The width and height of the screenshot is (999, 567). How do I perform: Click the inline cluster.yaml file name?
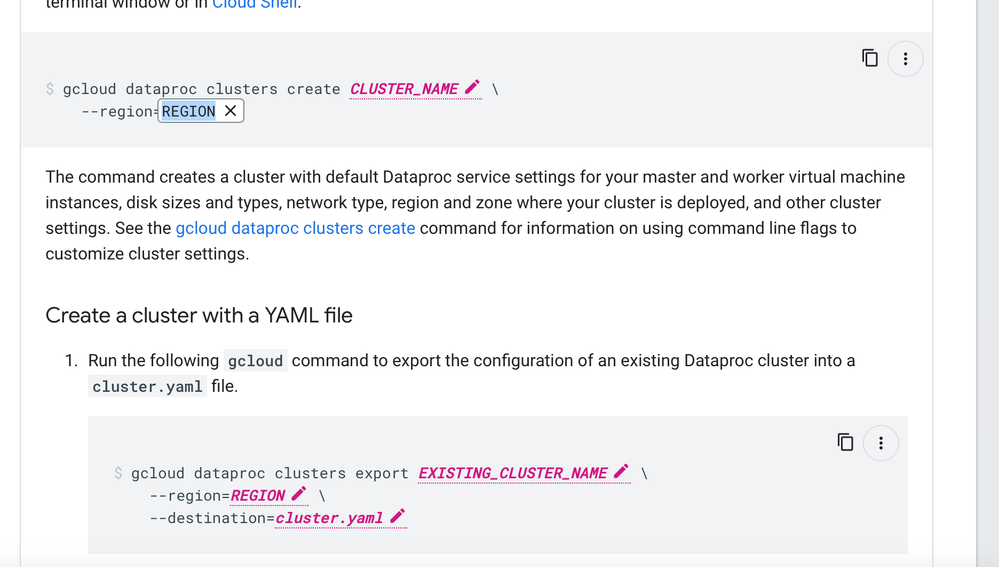pyautogui.click(x=147, y=386)
